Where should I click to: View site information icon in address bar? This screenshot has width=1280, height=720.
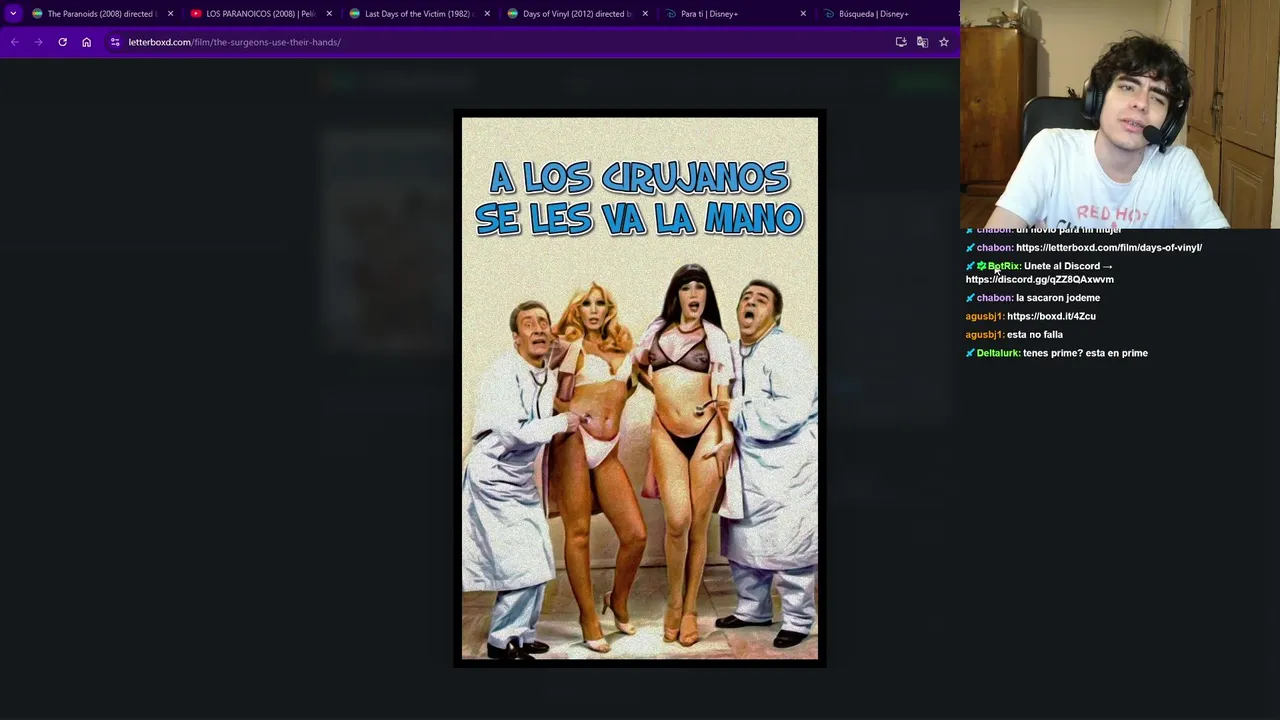pos(115,42)
